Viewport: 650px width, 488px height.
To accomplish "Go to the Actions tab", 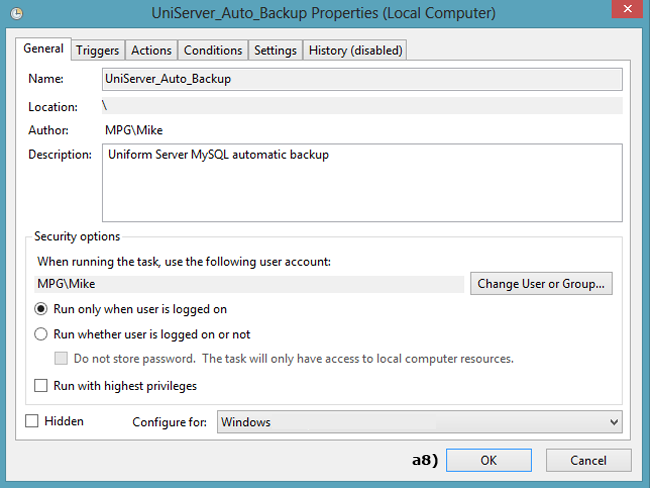I will point(151,50).
